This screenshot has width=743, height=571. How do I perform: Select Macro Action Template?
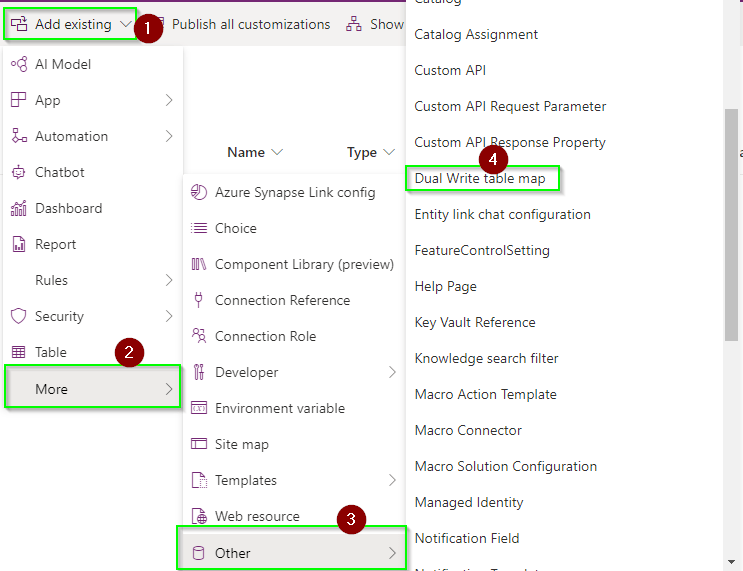(485, 394)
